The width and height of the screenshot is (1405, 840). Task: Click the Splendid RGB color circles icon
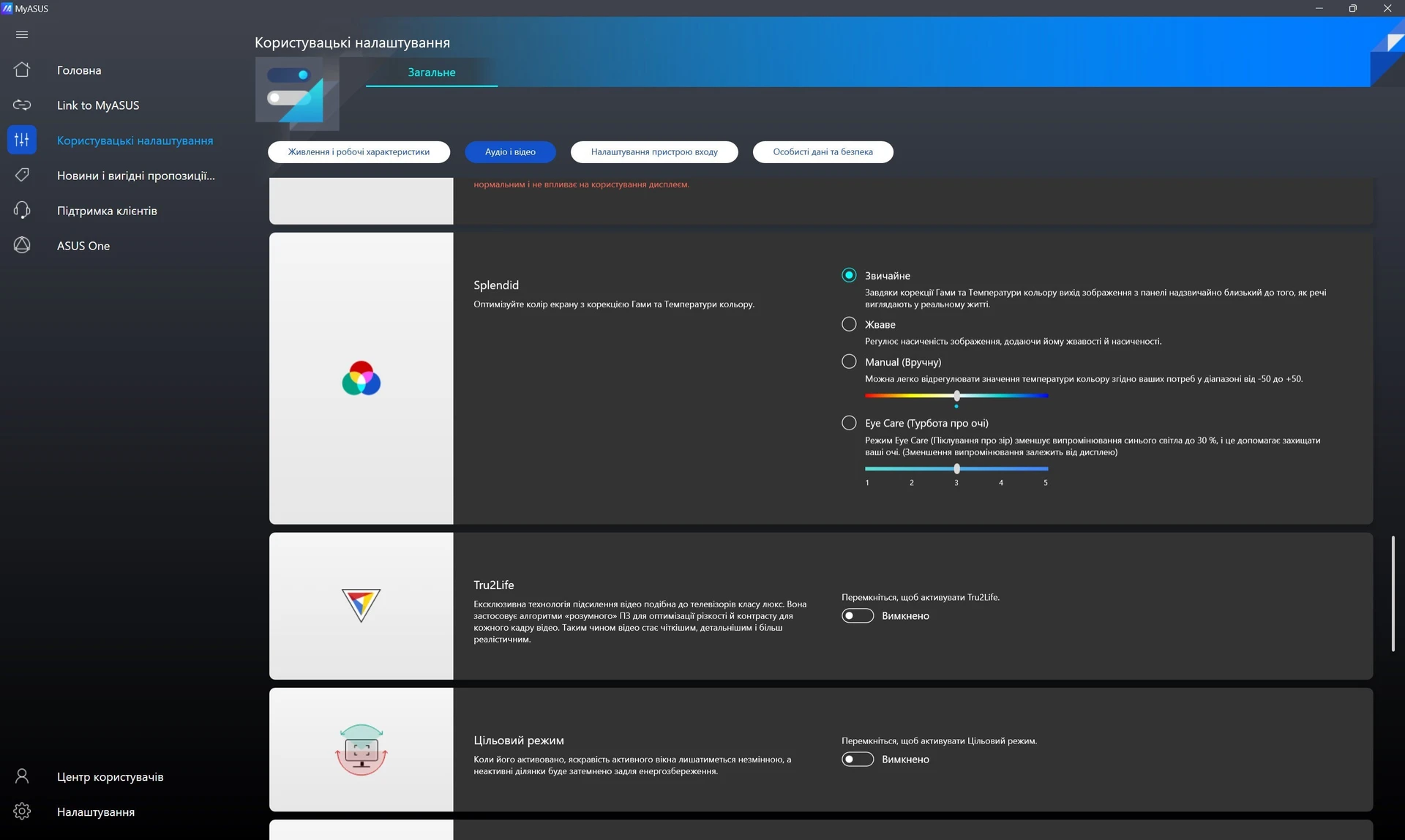(x=361, y=378)
